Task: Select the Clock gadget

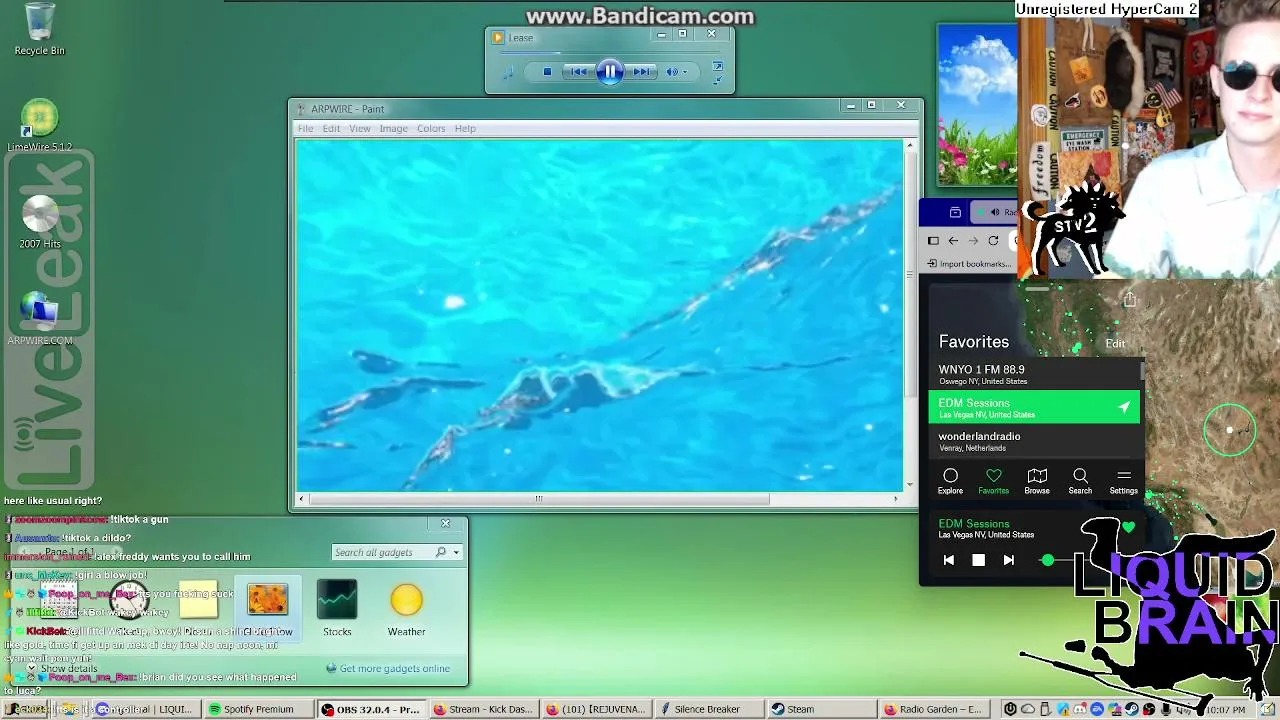Action: [x=129, y=600]
